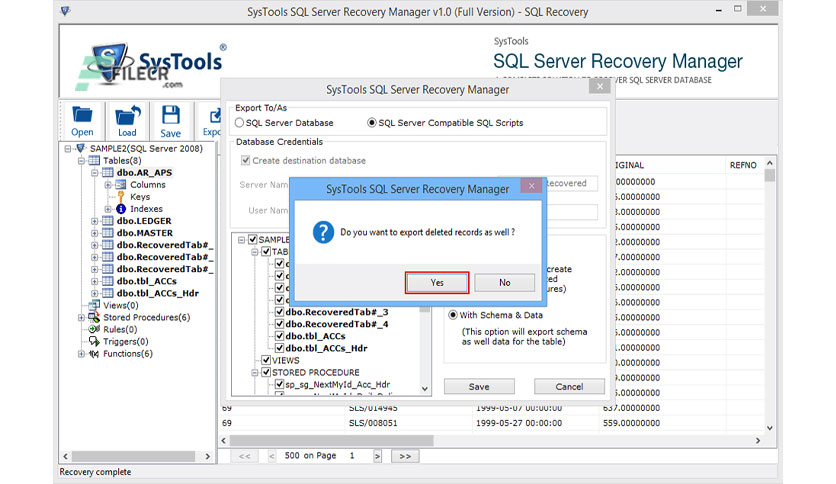Click the dbo.tbl_ACCs table icon
836x484 pixels.
(108, 281)
